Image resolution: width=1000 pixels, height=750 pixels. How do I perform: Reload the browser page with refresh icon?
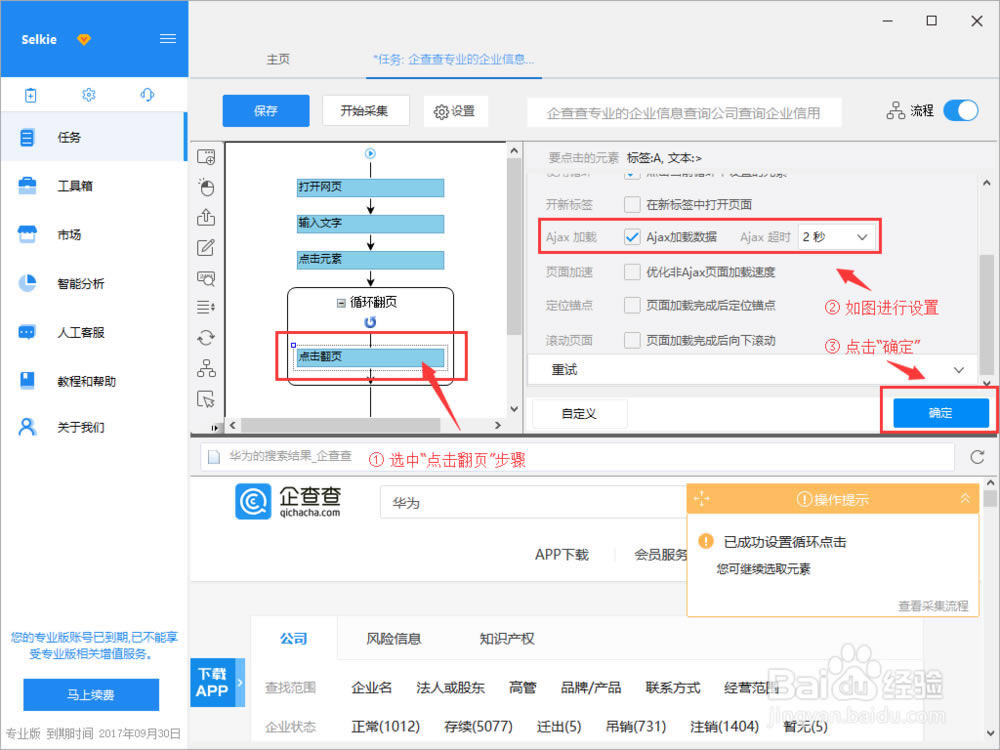click(x=977, y=457)
